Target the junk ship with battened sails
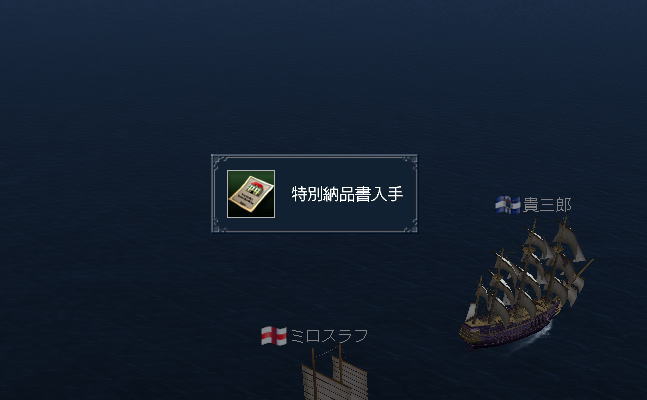Screen dimensions: 647x400 click(x=335, y=374)
